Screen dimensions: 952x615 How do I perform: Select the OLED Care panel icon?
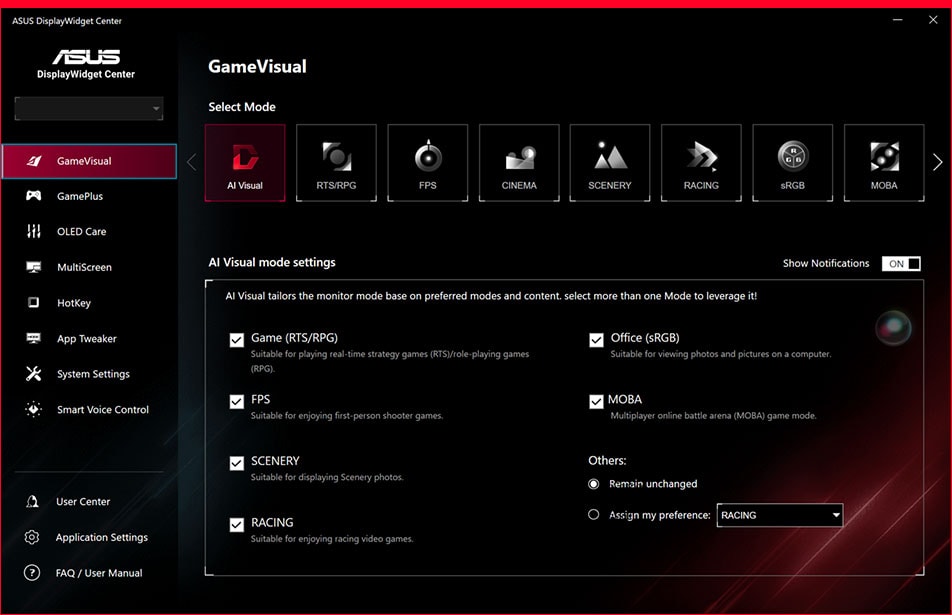point(34,231)
